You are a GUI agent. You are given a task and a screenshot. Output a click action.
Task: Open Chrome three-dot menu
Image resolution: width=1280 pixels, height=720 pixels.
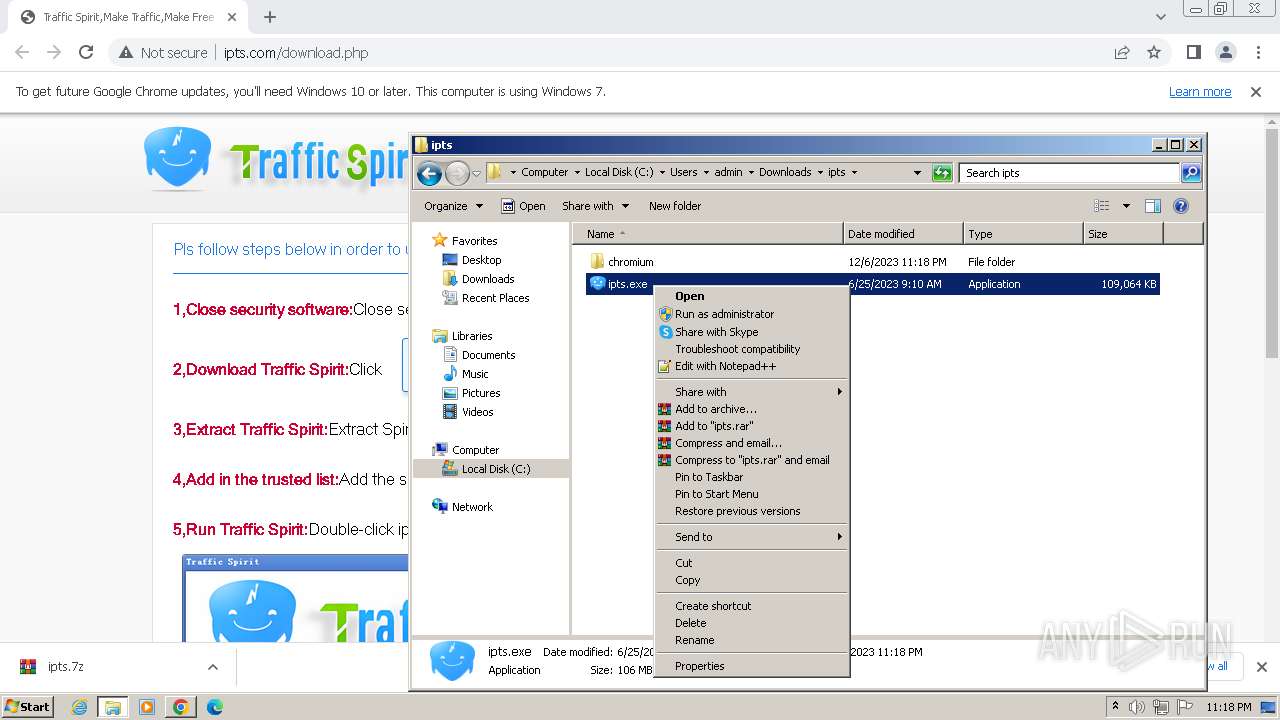point(1257,53)
